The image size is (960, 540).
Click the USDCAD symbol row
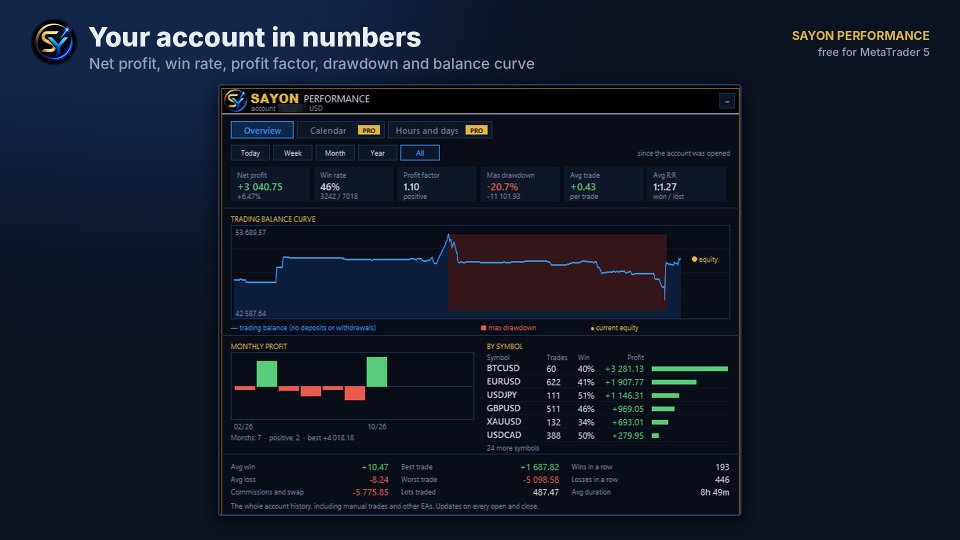(607, 436)
